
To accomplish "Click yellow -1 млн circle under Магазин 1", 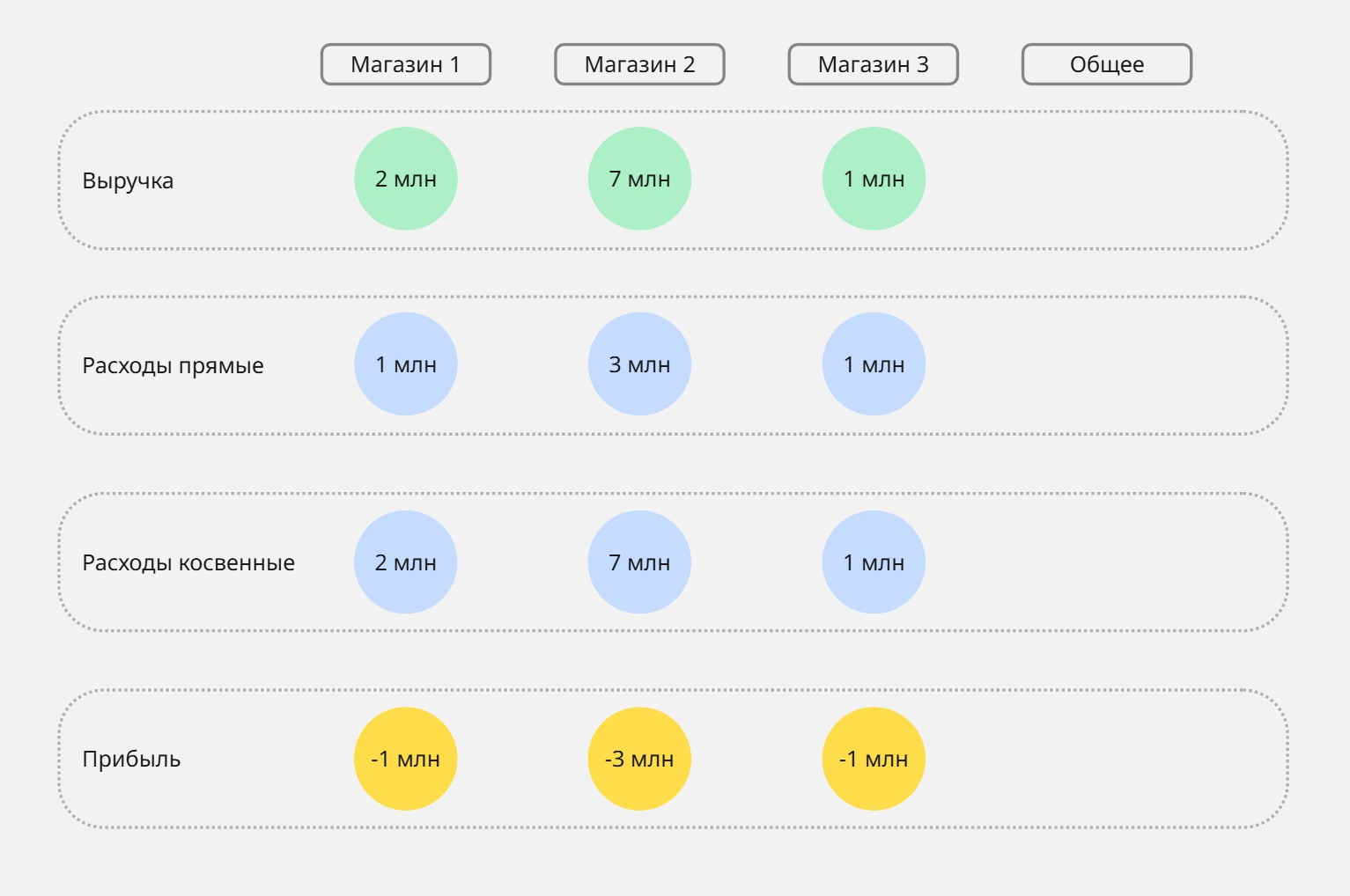I will tap(406, 759).
